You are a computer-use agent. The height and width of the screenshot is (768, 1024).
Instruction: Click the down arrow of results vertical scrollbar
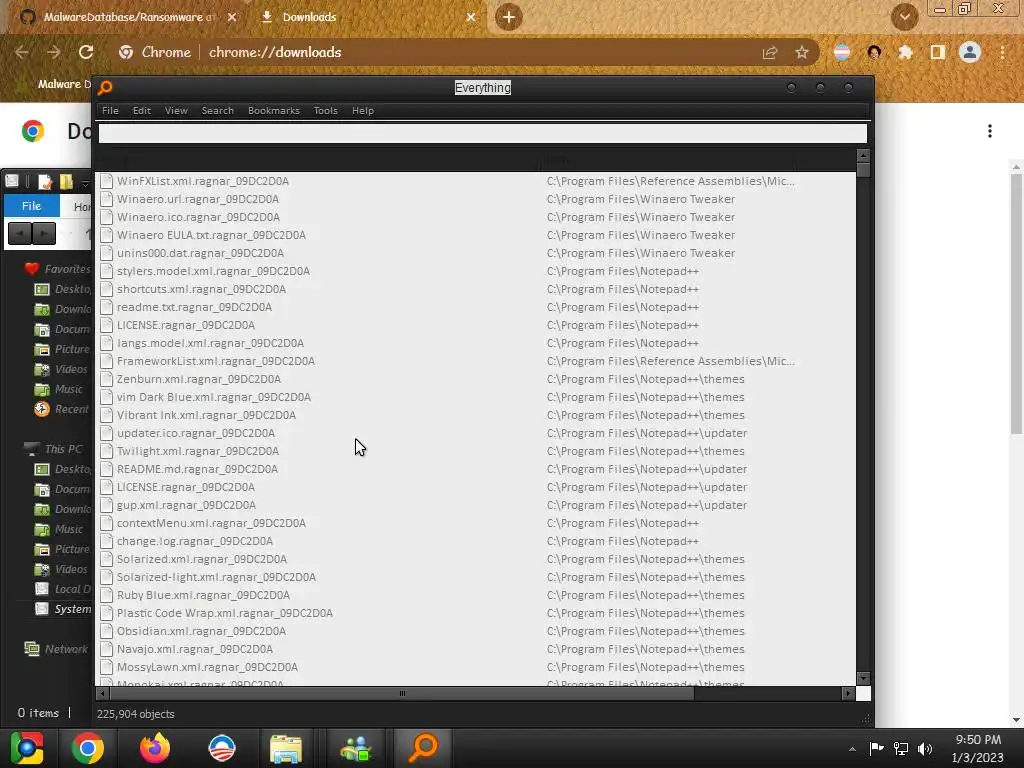click(x=863, y=679)
